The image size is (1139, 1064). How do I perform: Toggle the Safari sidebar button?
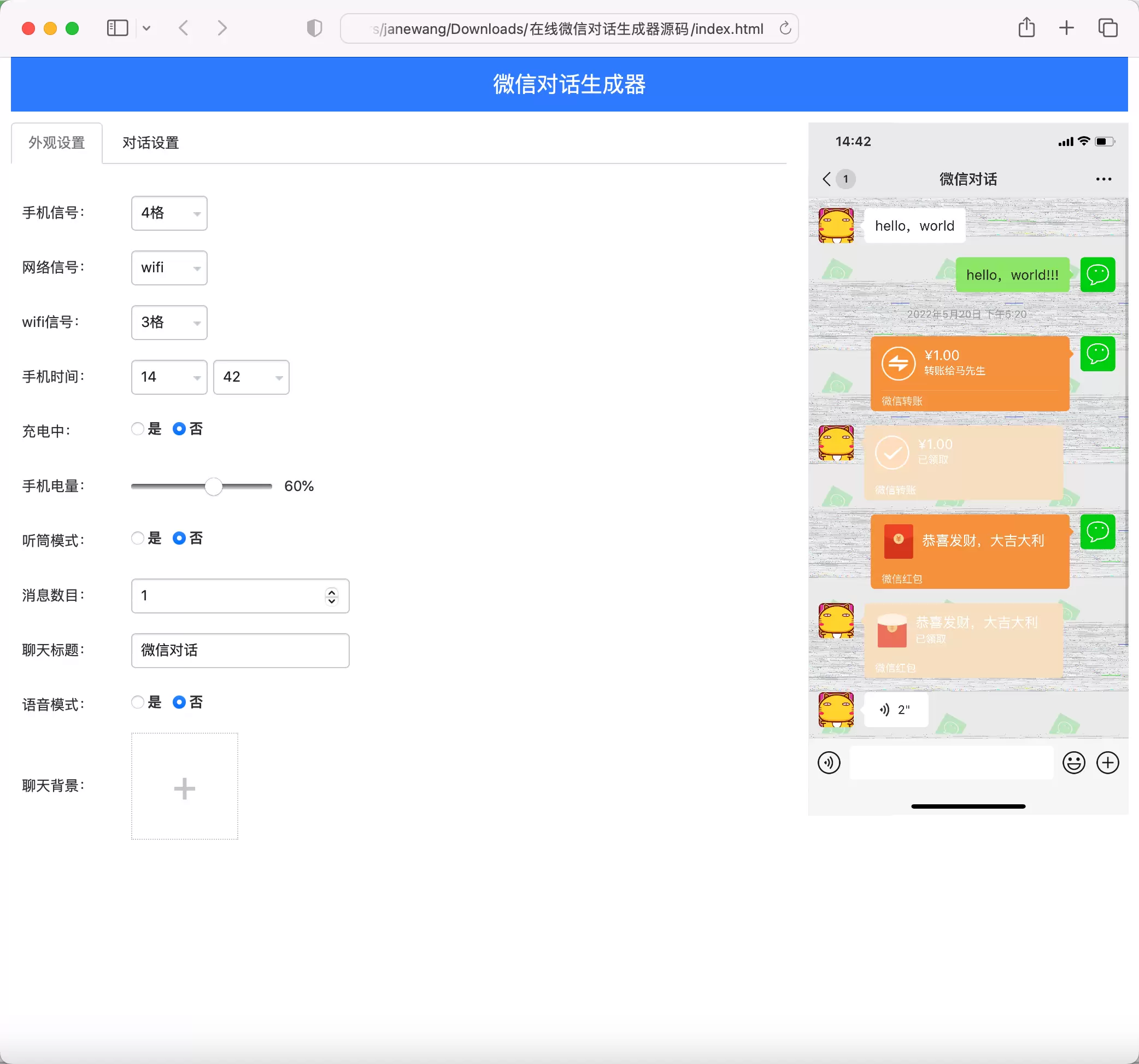[x=118, y=28]
